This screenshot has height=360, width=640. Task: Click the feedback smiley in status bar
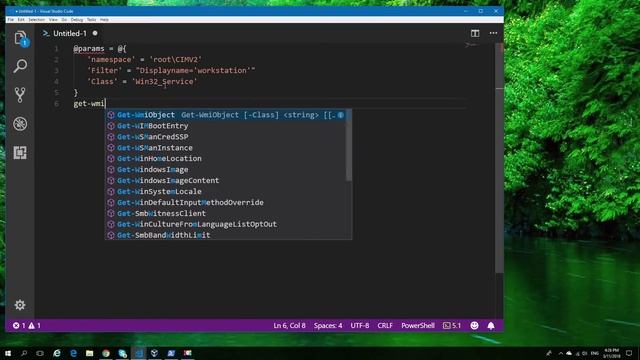pyautogui.click(x=474, y=325)
